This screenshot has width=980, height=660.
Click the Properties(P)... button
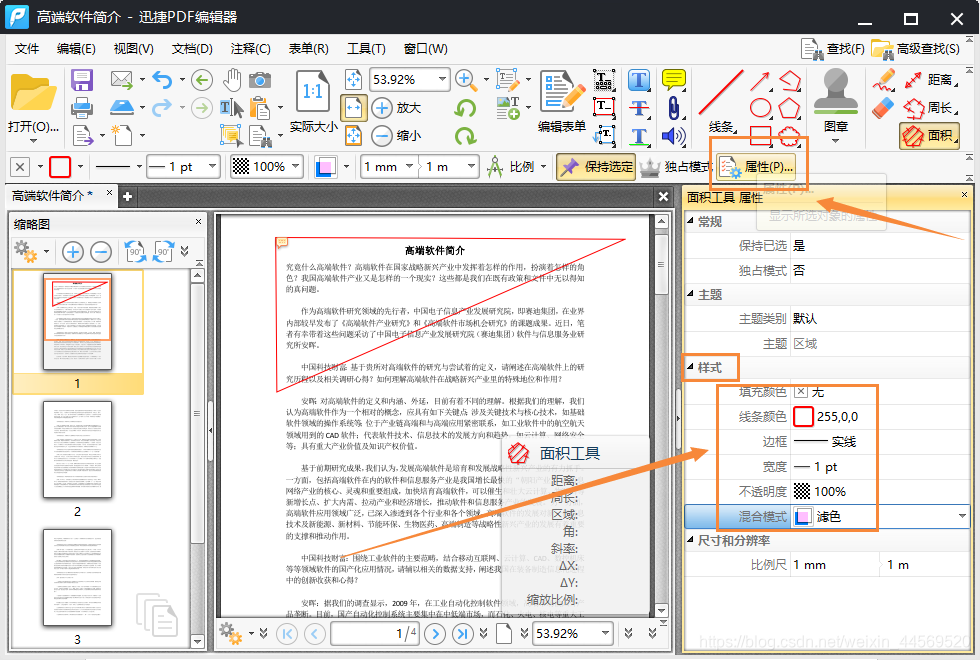[x=757, y=167]
